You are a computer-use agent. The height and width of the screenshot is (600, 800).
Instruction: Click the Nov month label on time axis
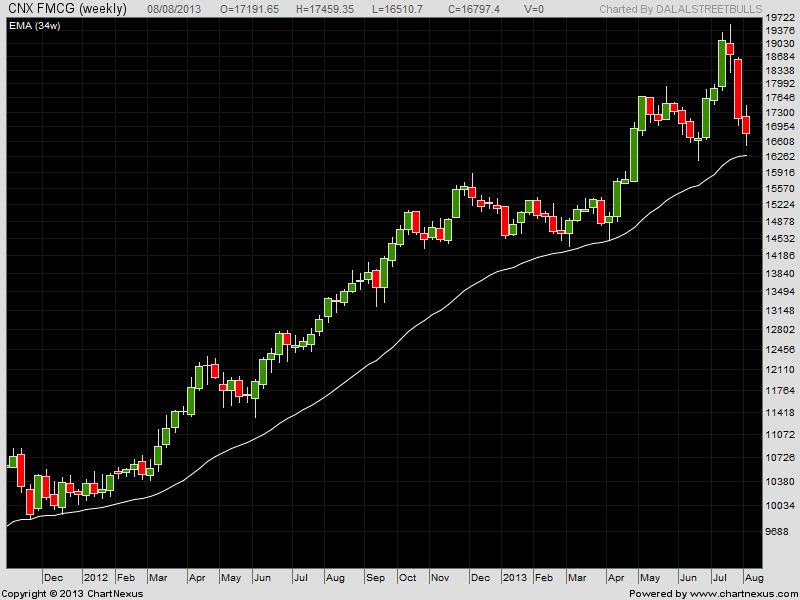(440, 578)
